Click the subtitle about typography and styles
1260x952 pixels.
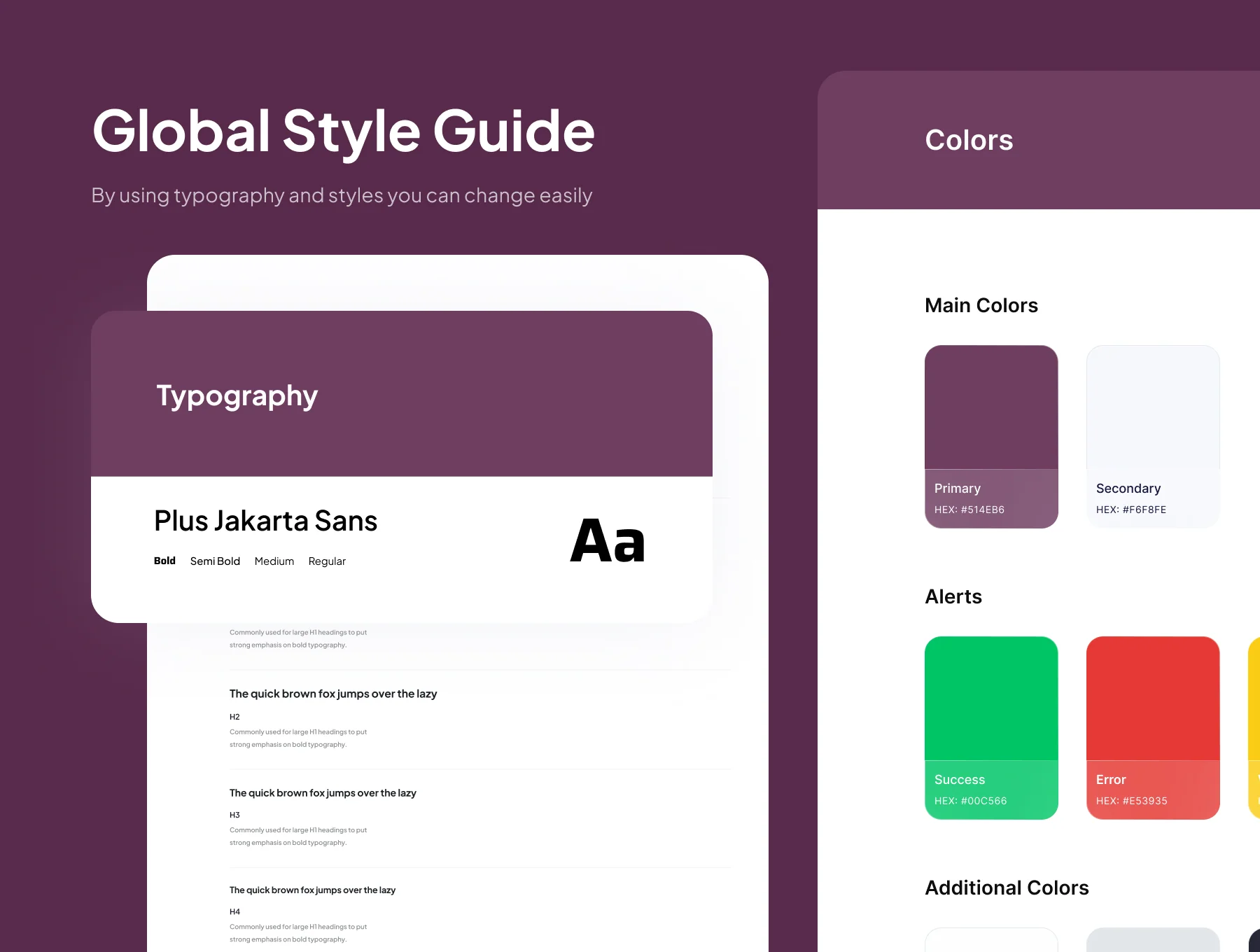(342, 195)
